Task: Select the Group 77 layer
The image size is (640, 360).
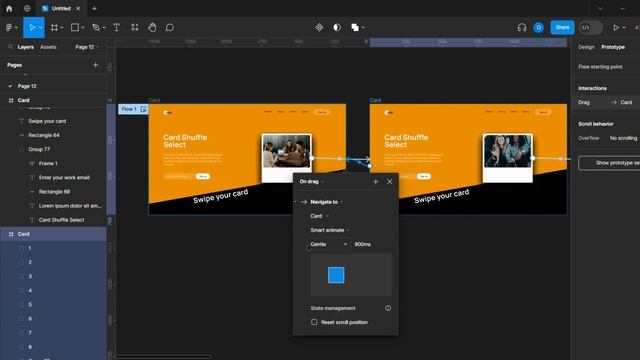Action: pos(53,149)
